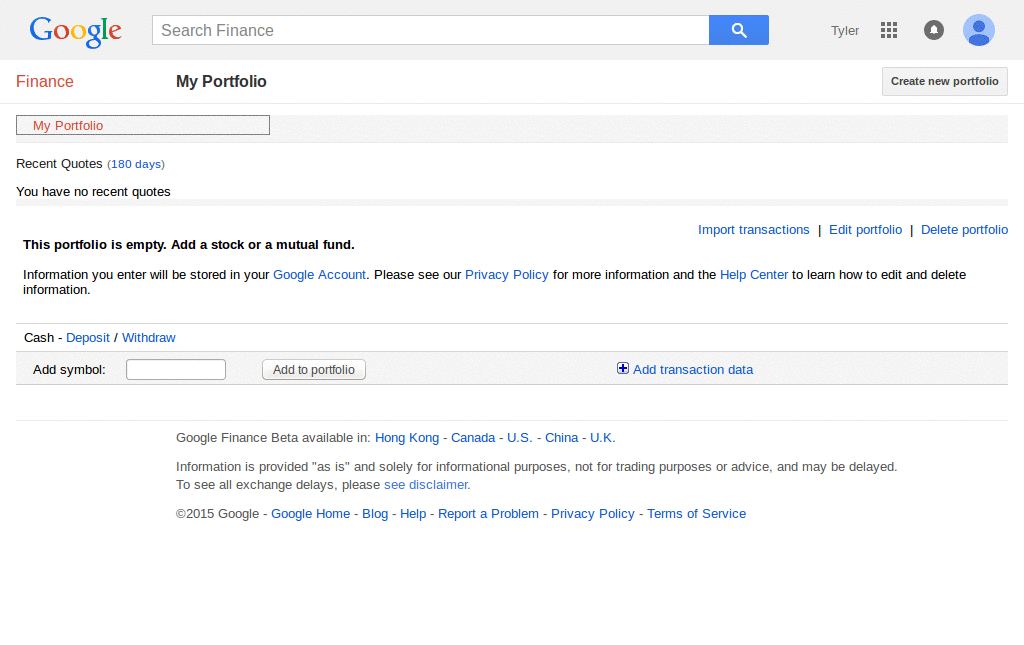The image size is (1024, 645).
Task: Click the My Portfolio page heading
Action: click(221, 82)
